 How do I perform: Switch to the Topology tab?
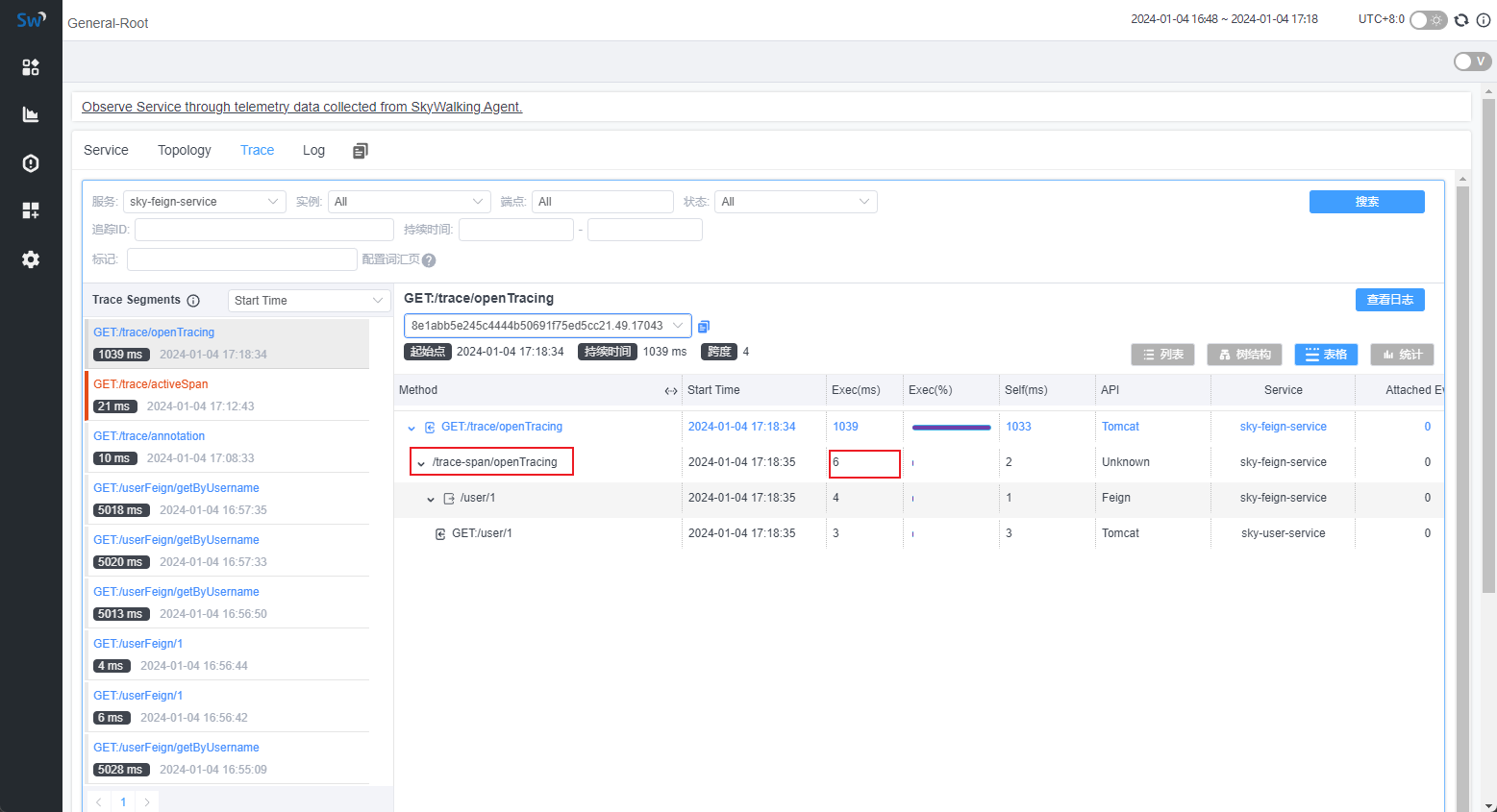pos(185,150)
